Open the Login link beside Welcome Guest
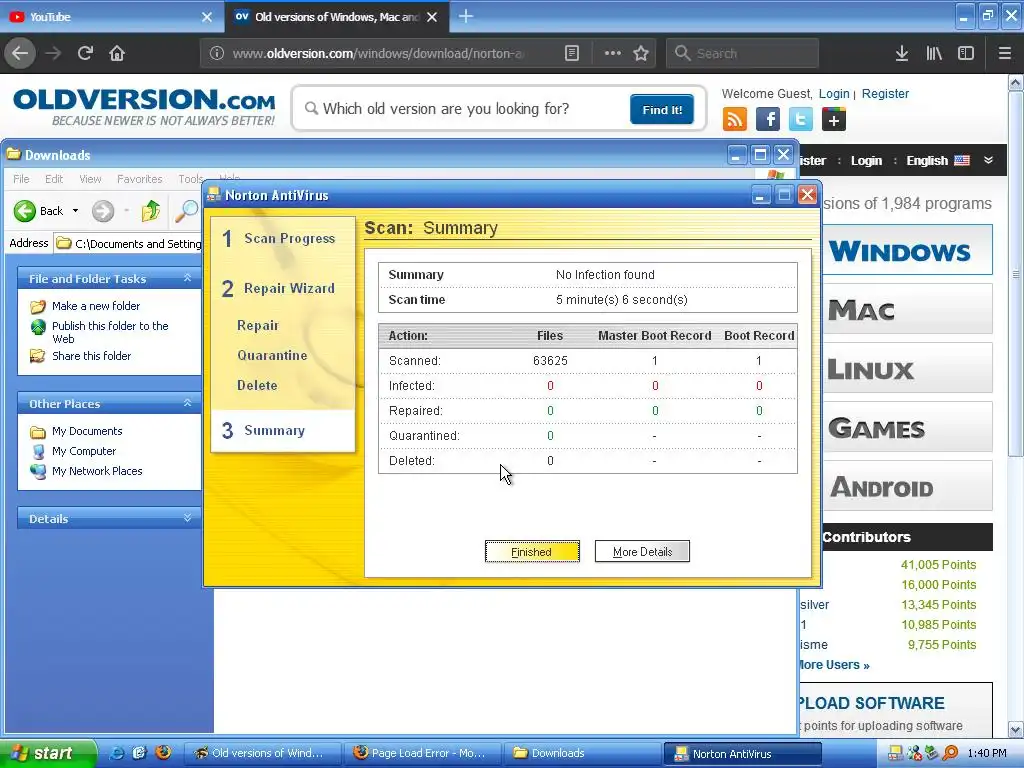Screen dimensions: 1024x768 pos(834,93)
